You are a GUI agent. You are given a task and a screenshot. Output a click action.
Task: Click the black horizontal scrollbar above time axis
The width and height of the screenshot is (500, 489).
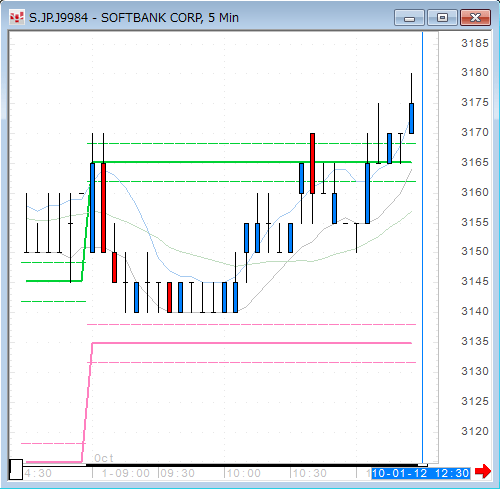tap(220, 465)
